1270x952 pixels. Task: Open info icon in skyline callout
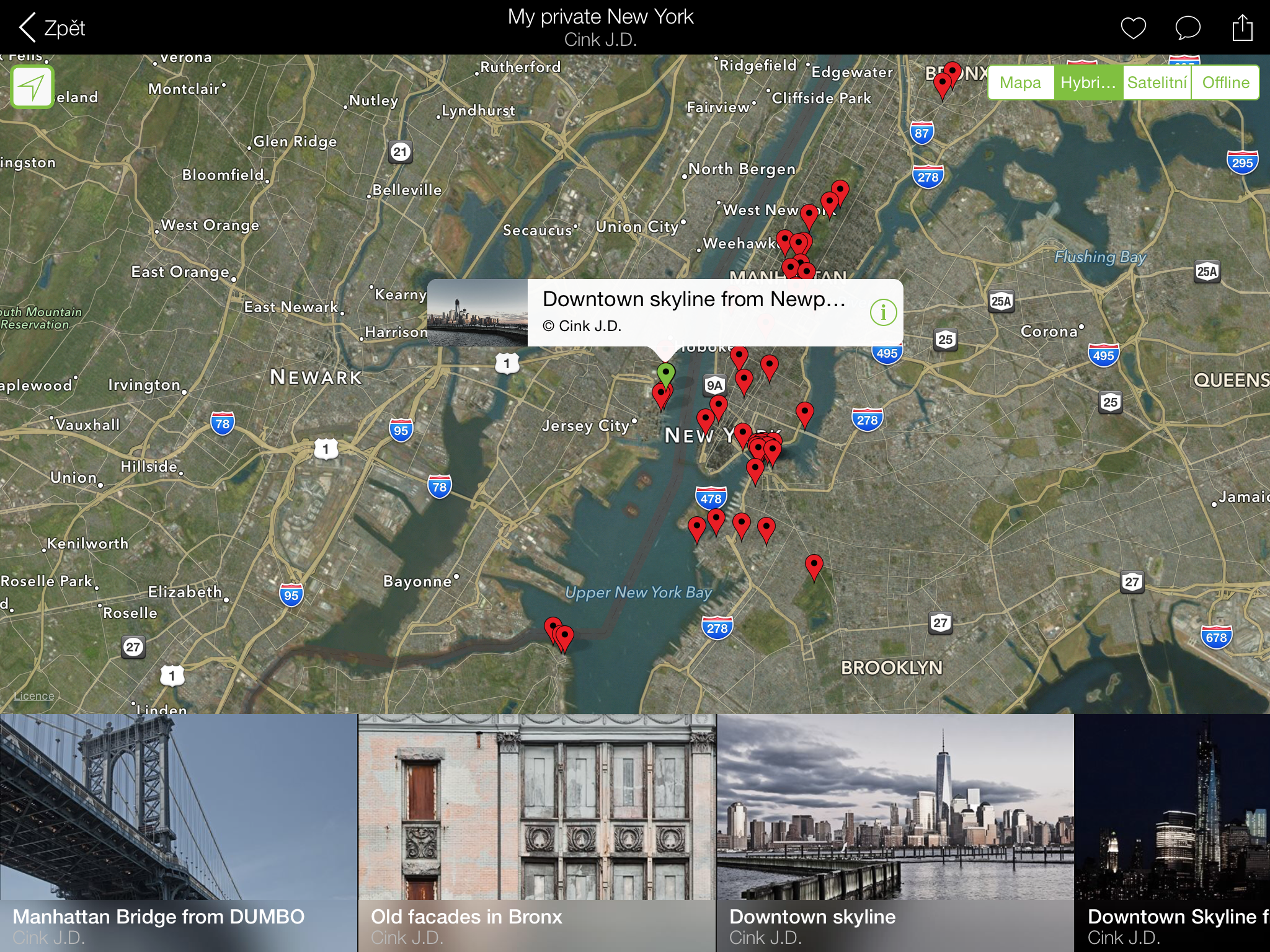click(883, 312)
